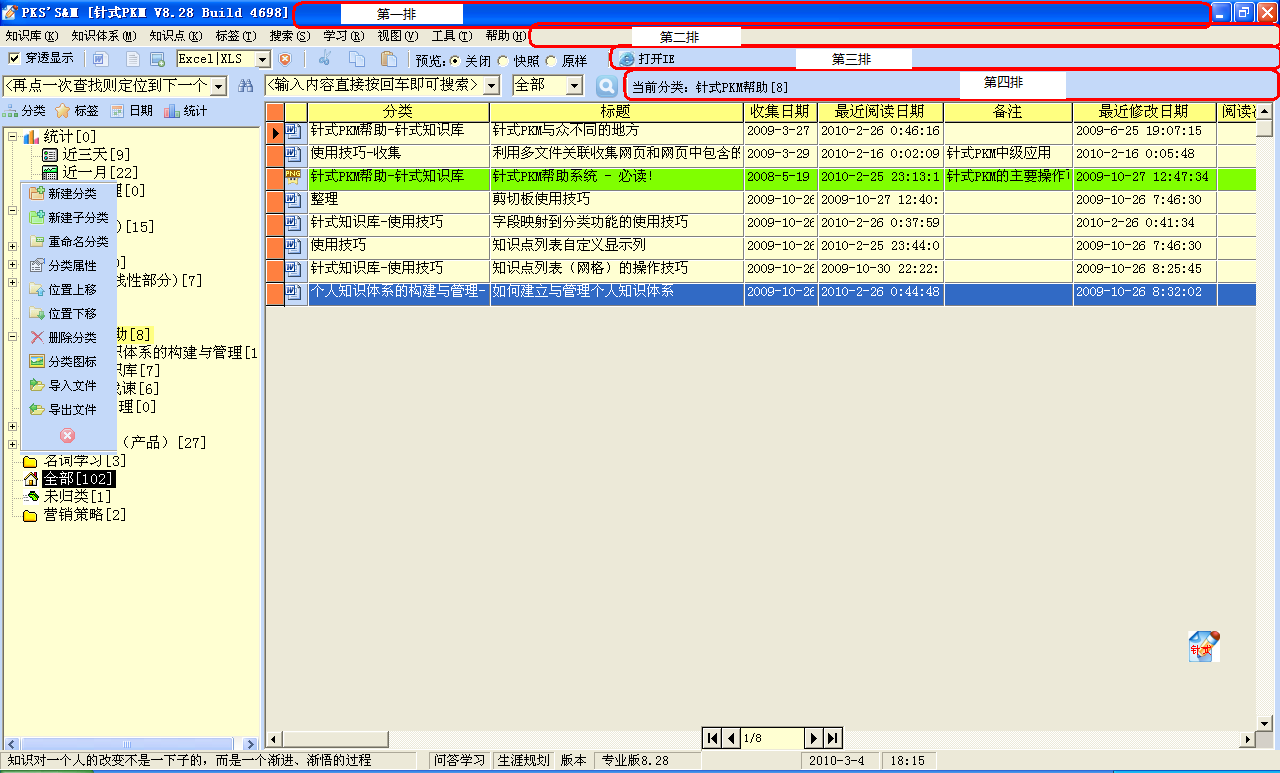Open the 全部 search scope dropdown
The height and width of the screenshot is (773, 1280).
click(574, 86)
